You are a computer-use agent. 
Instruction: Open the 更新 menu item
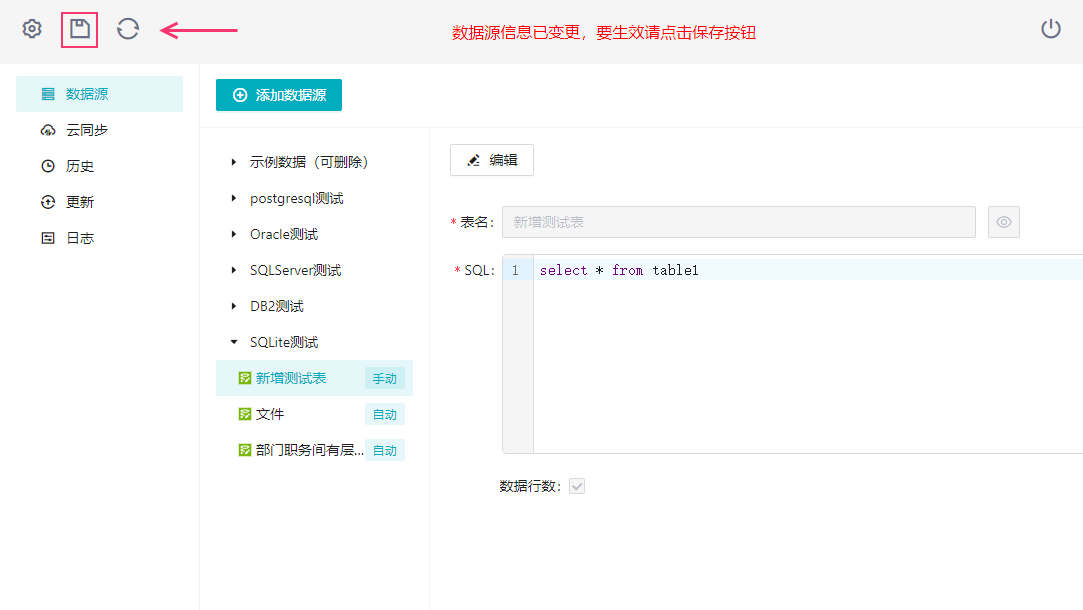tap(99, 202)
